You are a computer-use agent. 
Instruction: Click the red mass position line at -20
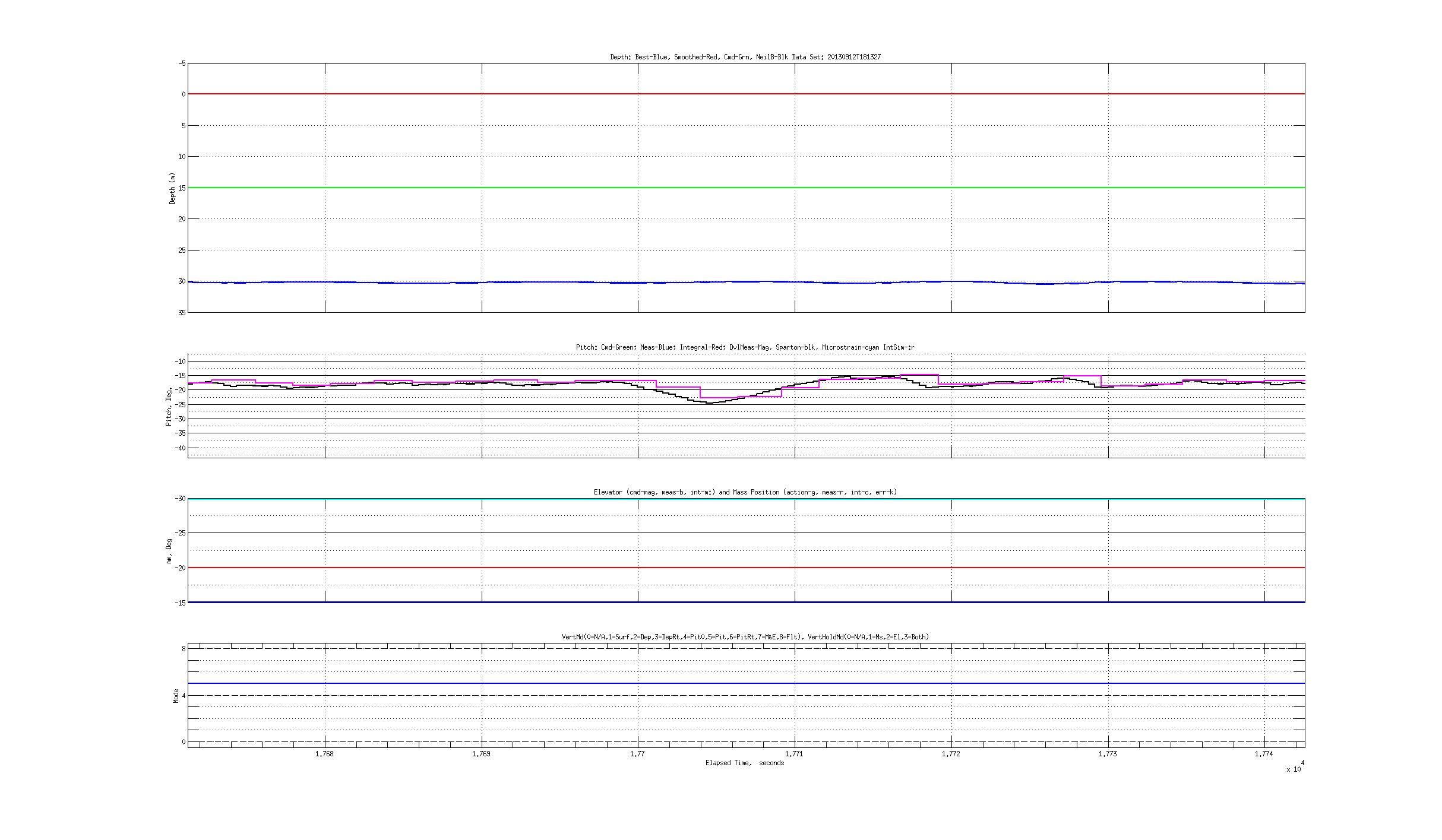pyautogui.click(x=746, y=568)
